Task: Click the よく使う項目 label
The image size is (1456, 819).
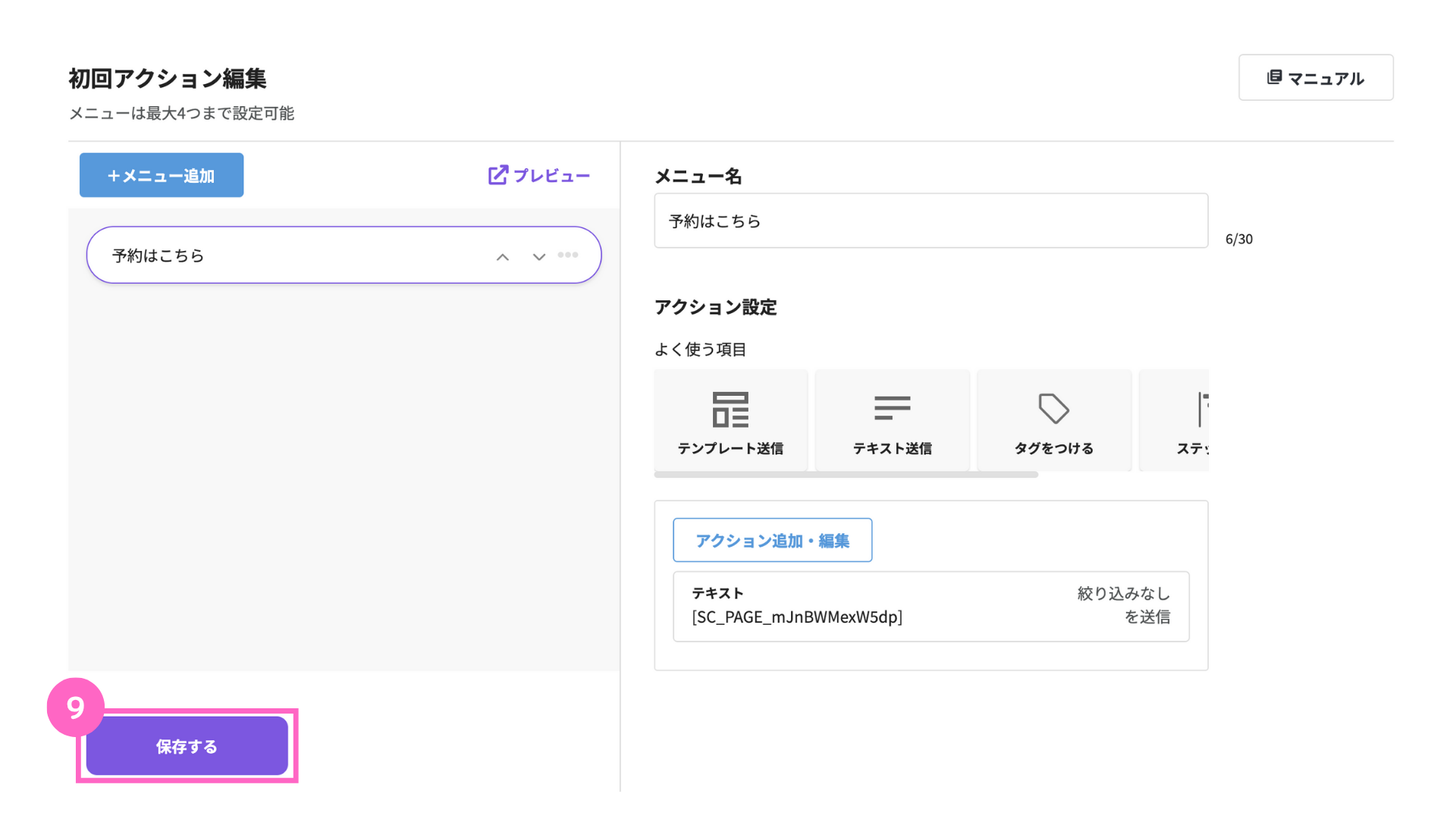Action: click(700, 350)
